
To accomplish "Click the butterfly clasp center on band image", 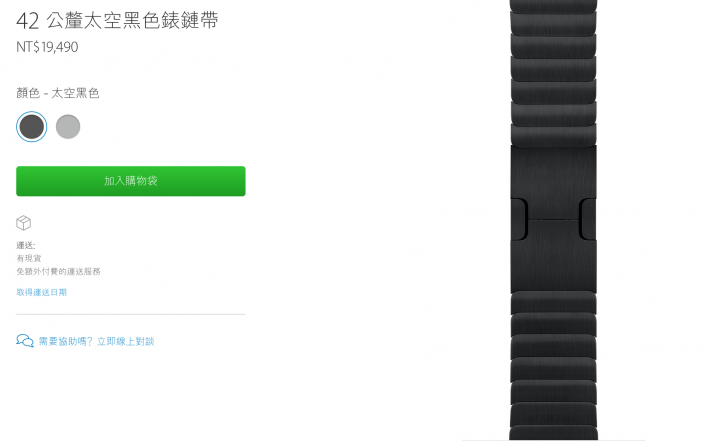I will (553, 220).
